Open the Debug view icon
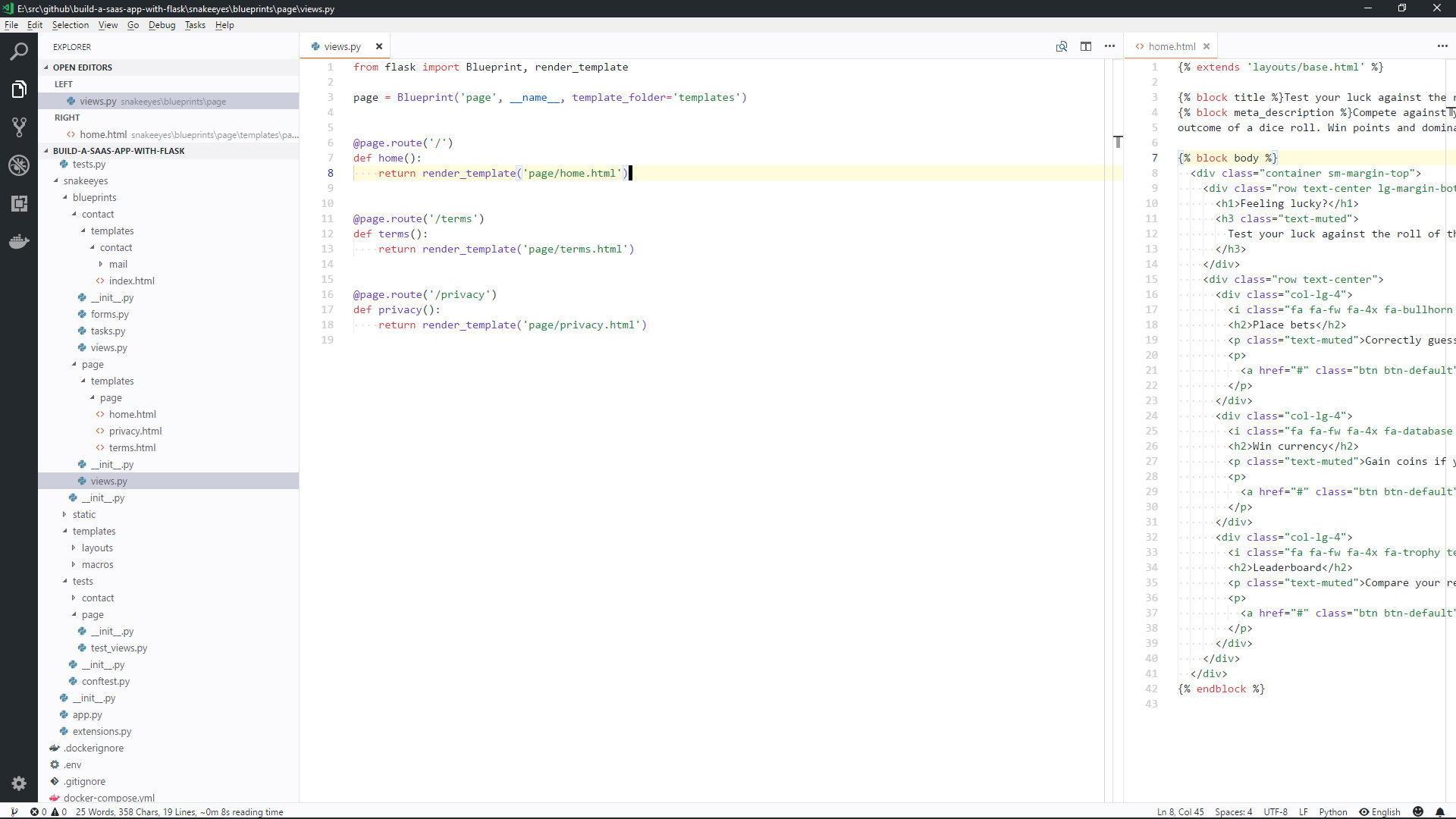 pos(19,165)
